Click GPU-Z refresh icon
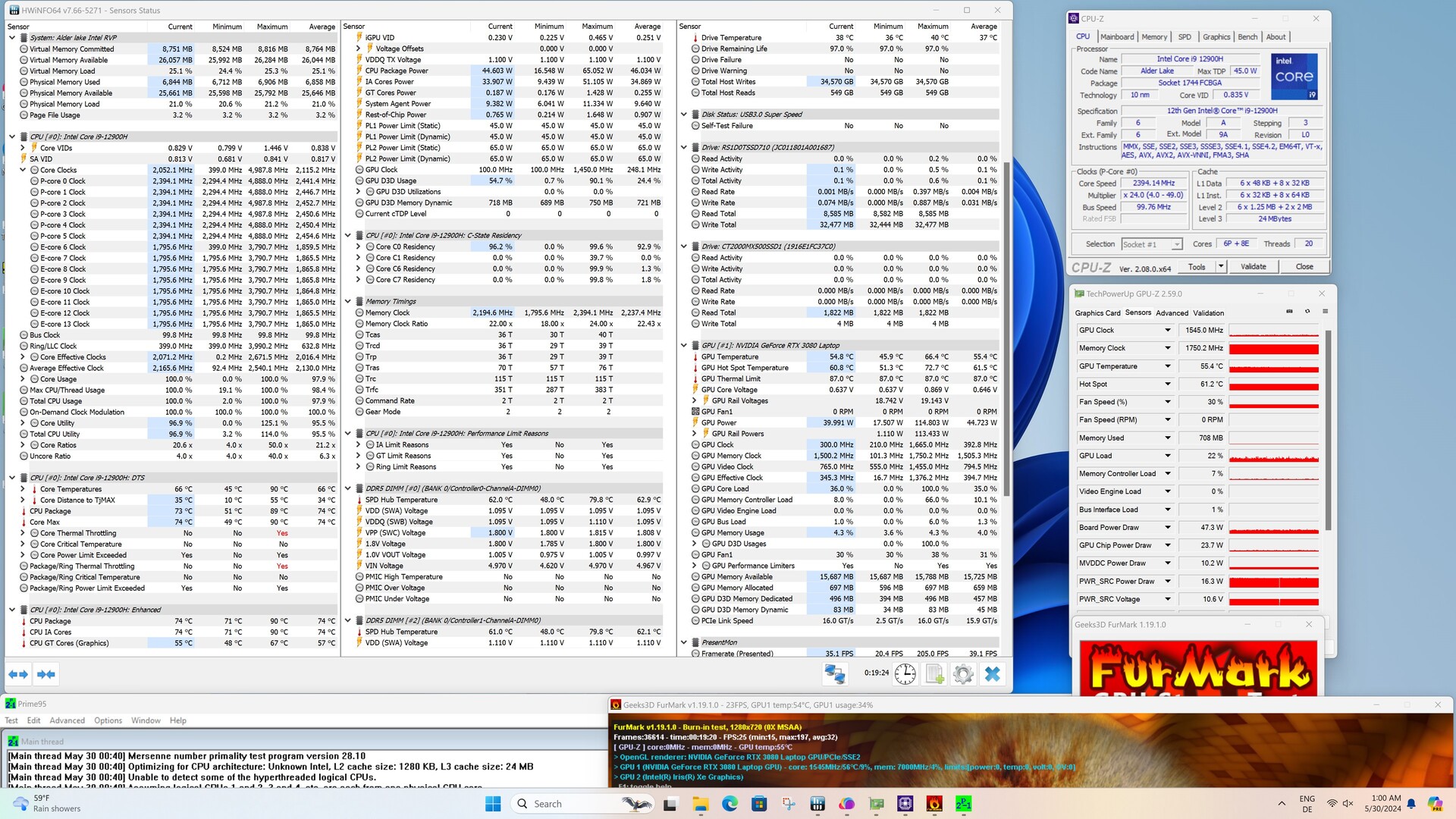Screen dimensions: 1456x819 pyautogui.click(x=1307, y=312)
